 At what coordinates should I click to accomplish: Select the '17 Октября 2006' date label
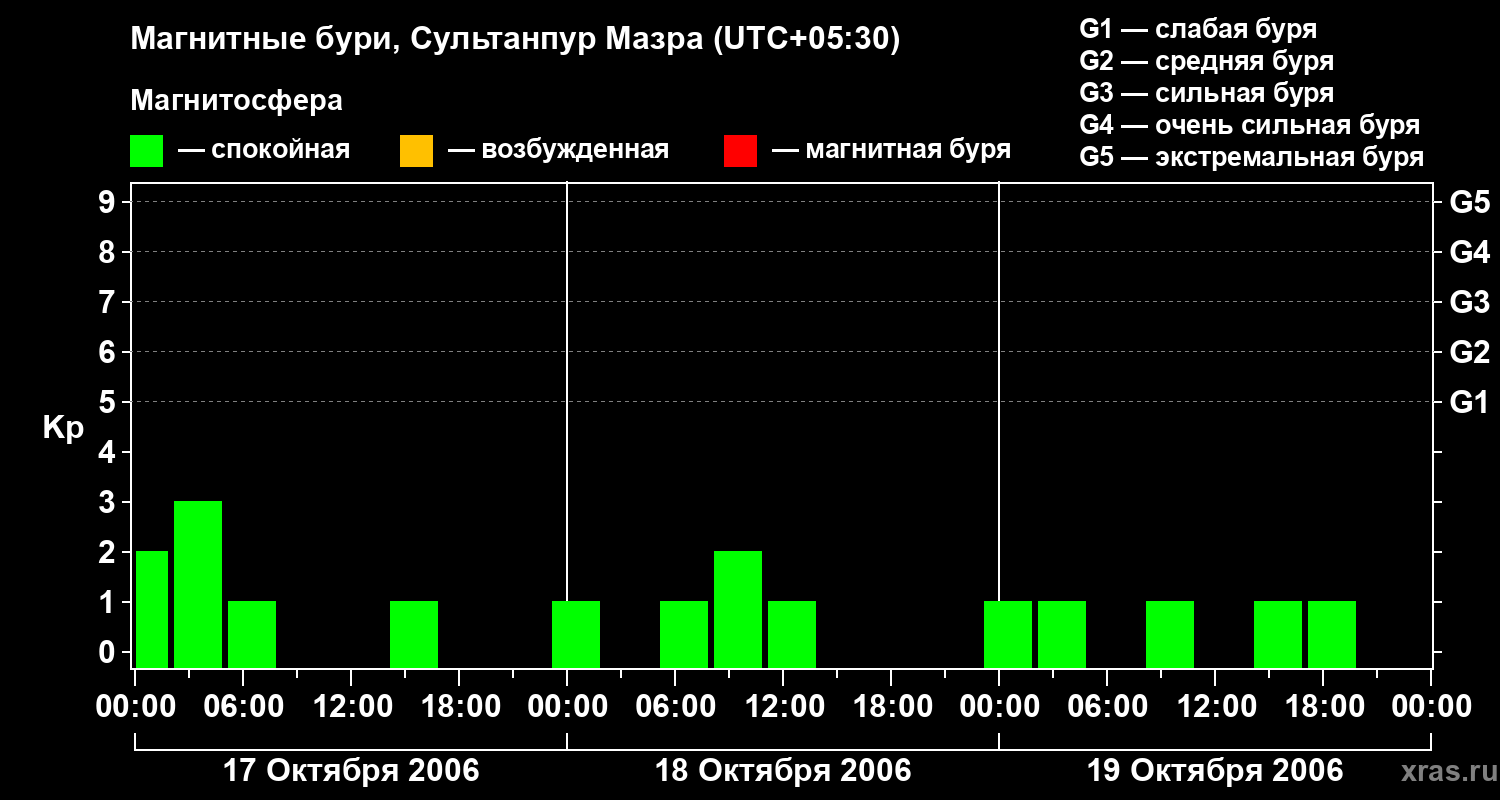[350, 771]
